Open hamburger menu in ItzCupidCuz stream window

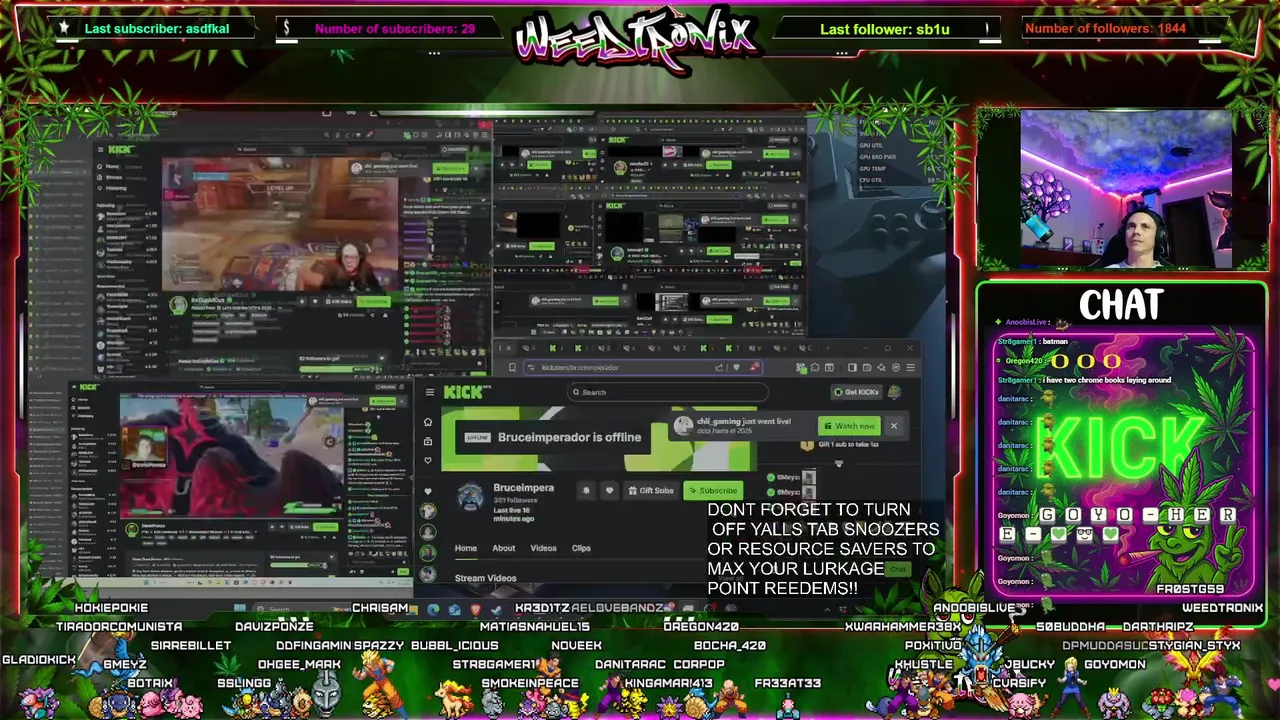pos(101,149)
